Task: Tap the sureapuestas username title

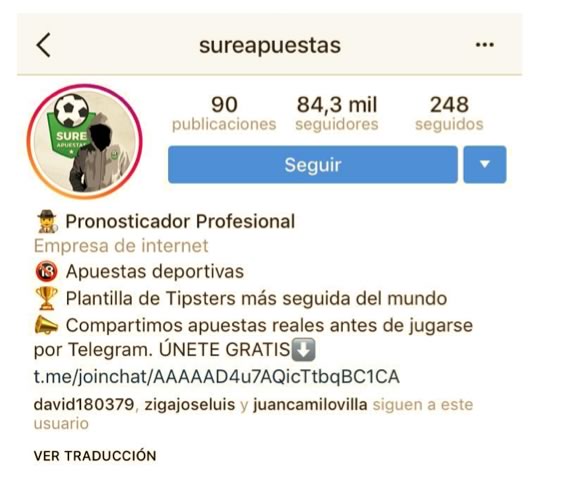Action: click(x=270, y=45)
